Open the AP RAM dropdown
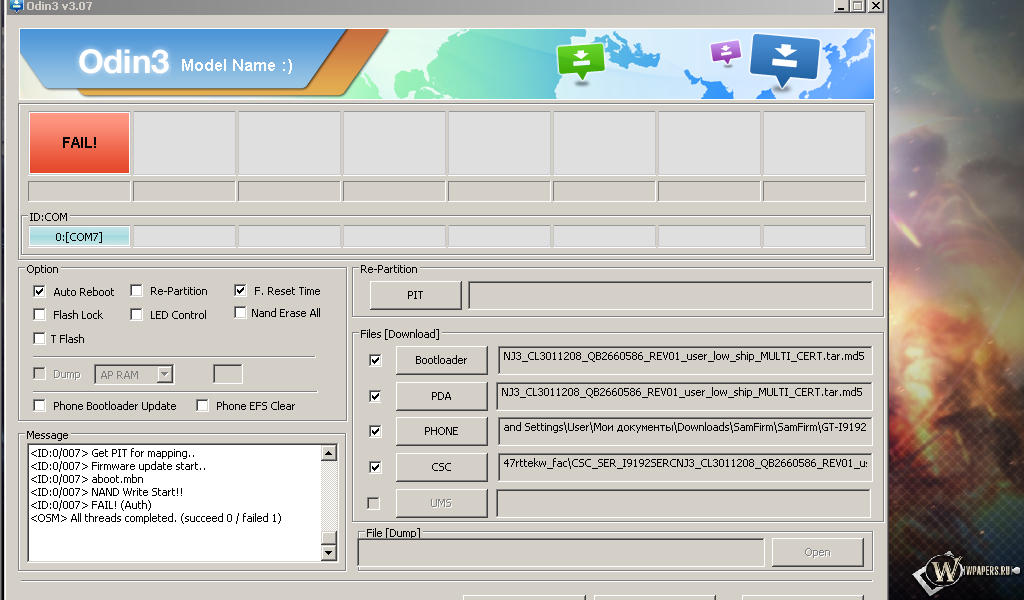This screenshot has height=600, width=1024. (165, 375)
